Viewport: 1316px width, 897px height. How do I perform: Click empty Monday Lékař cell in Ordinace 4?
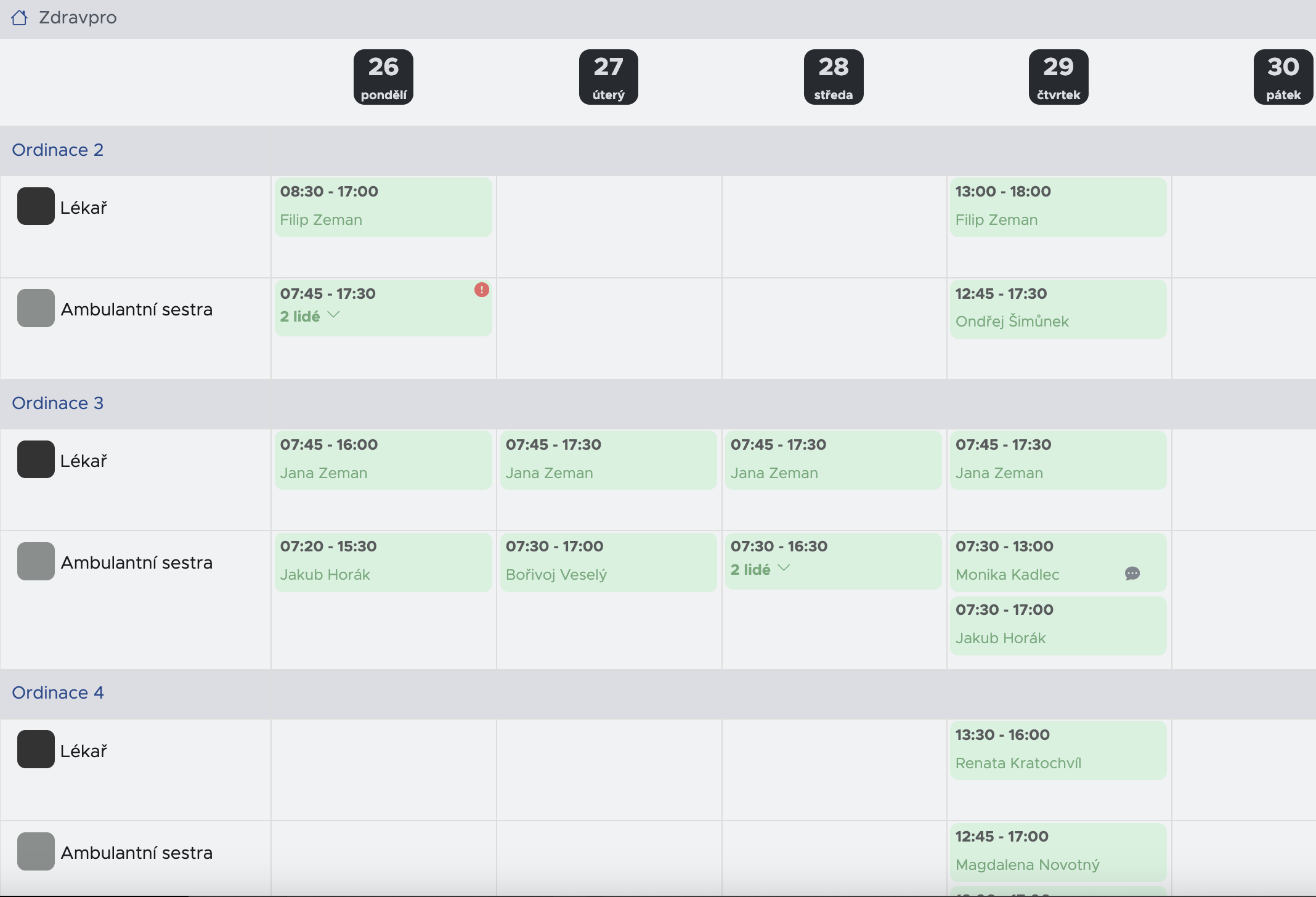tap(384, 770)
